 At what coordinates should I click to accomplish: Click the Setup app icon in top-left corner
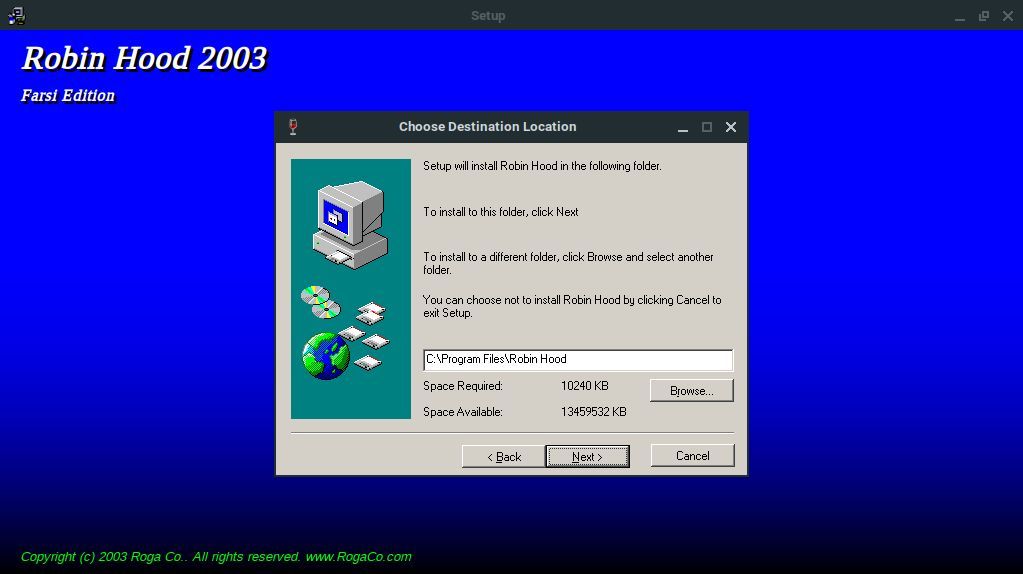pos(15,15)
